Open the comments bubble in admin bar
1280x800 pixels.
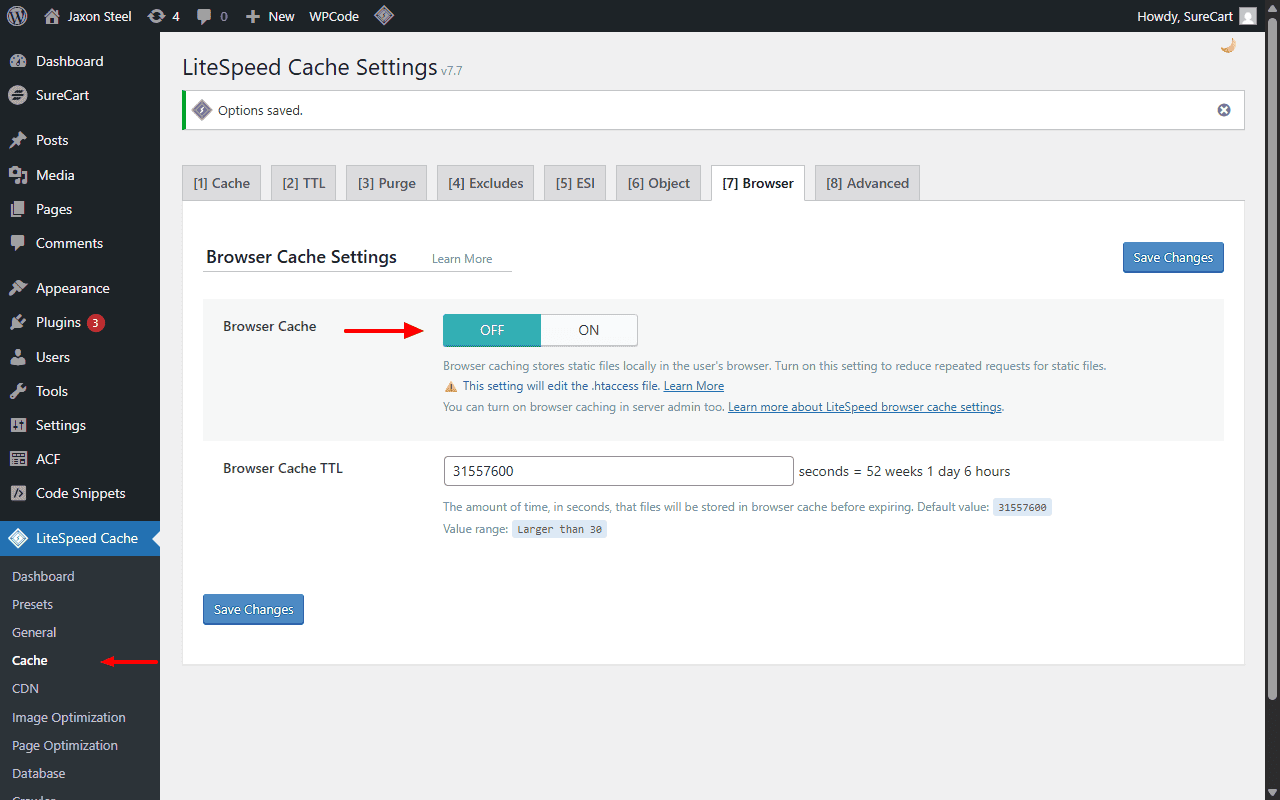pyautogui.click(x=204, y=17)
